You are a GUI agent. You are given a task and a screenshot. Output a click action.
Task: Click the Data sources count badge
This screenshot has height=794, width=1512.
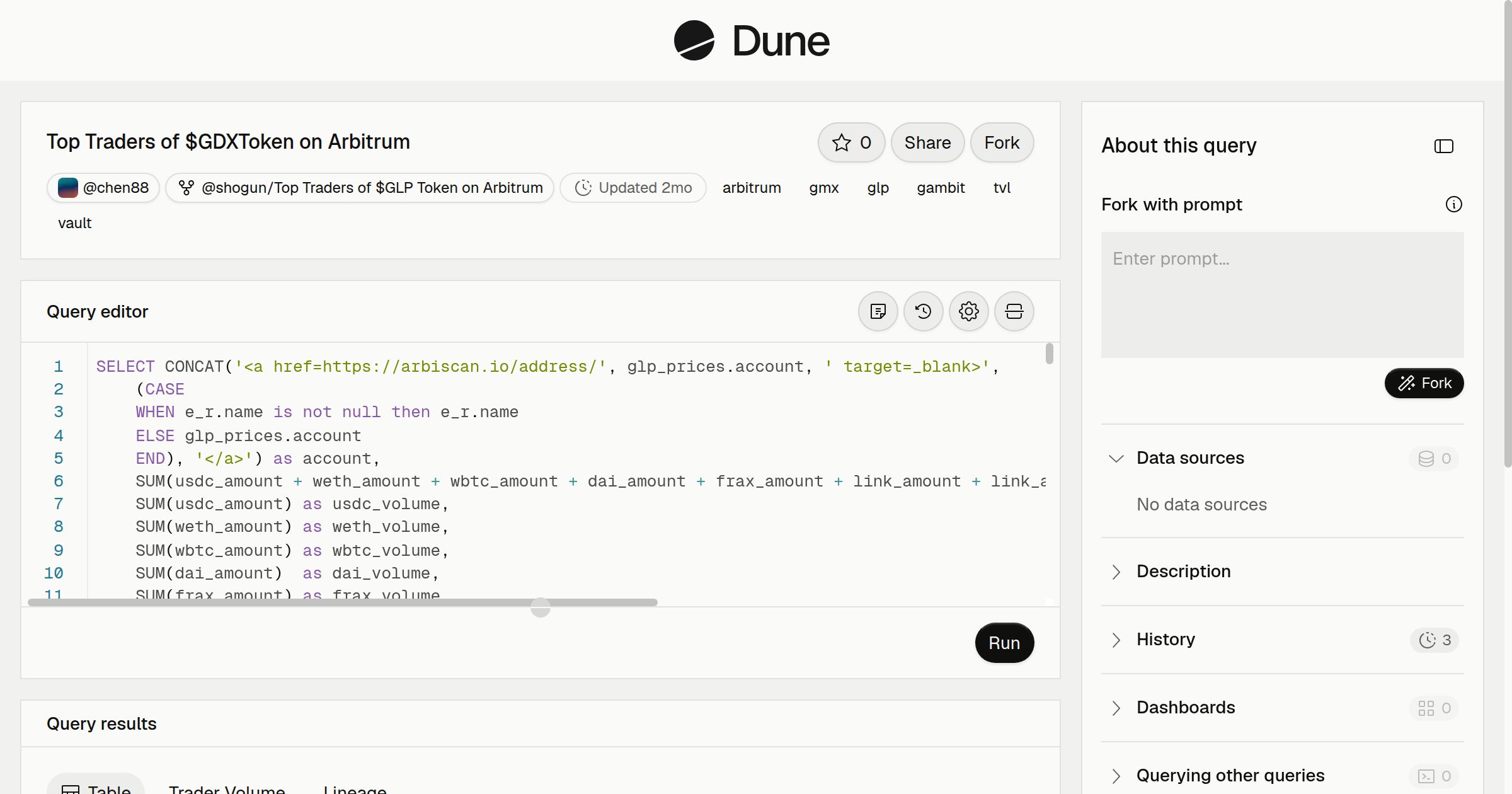coord(1435,458)
